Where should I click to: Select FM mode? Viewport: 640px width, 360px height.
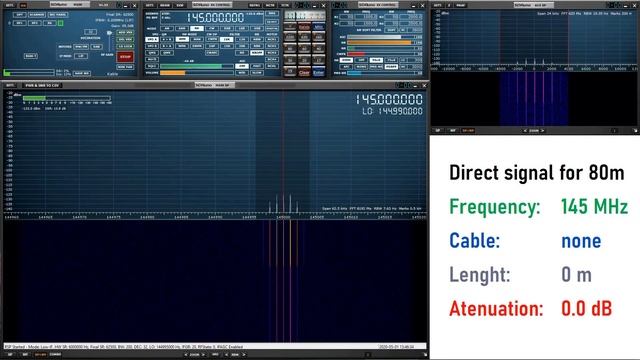pos(197,29)
